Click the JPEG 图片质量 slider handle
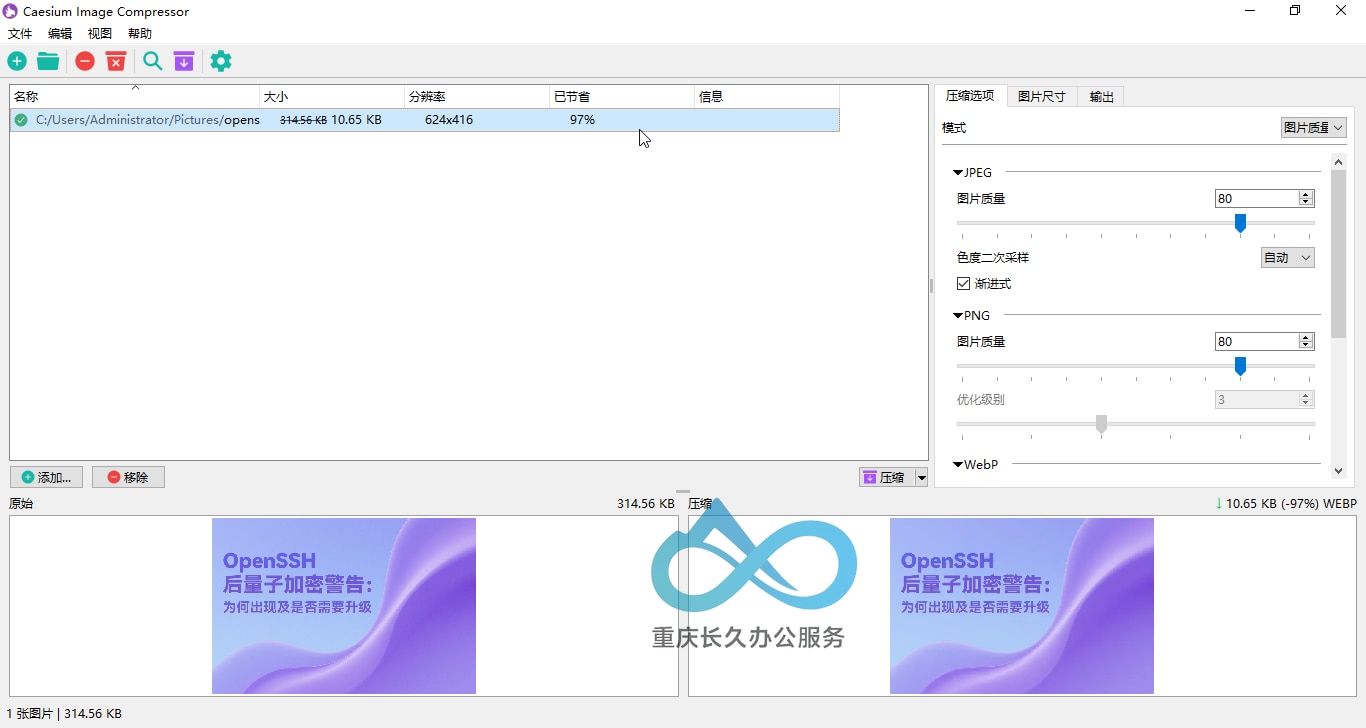The image size is (1366, 728). [x=1240, y=223]
